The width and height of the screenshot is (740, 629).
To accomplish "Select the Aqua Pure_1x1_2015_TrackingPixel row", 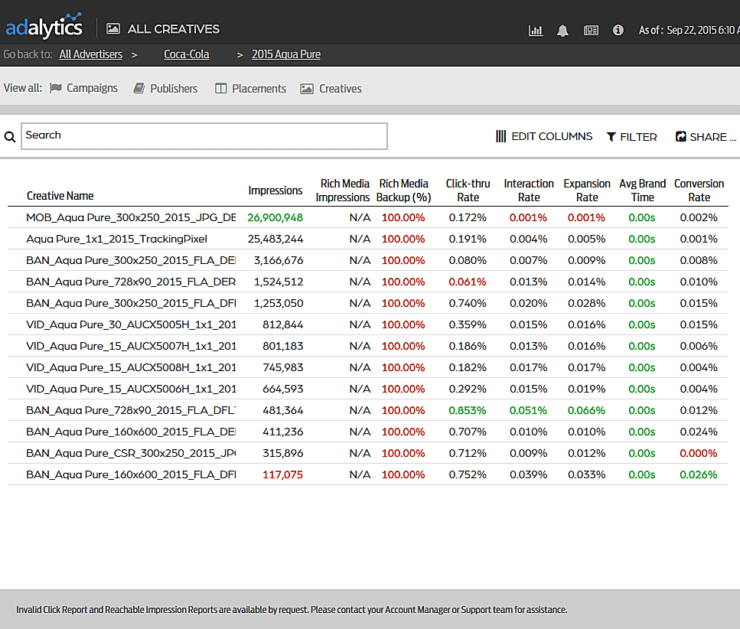I will [x=116, y=239].
